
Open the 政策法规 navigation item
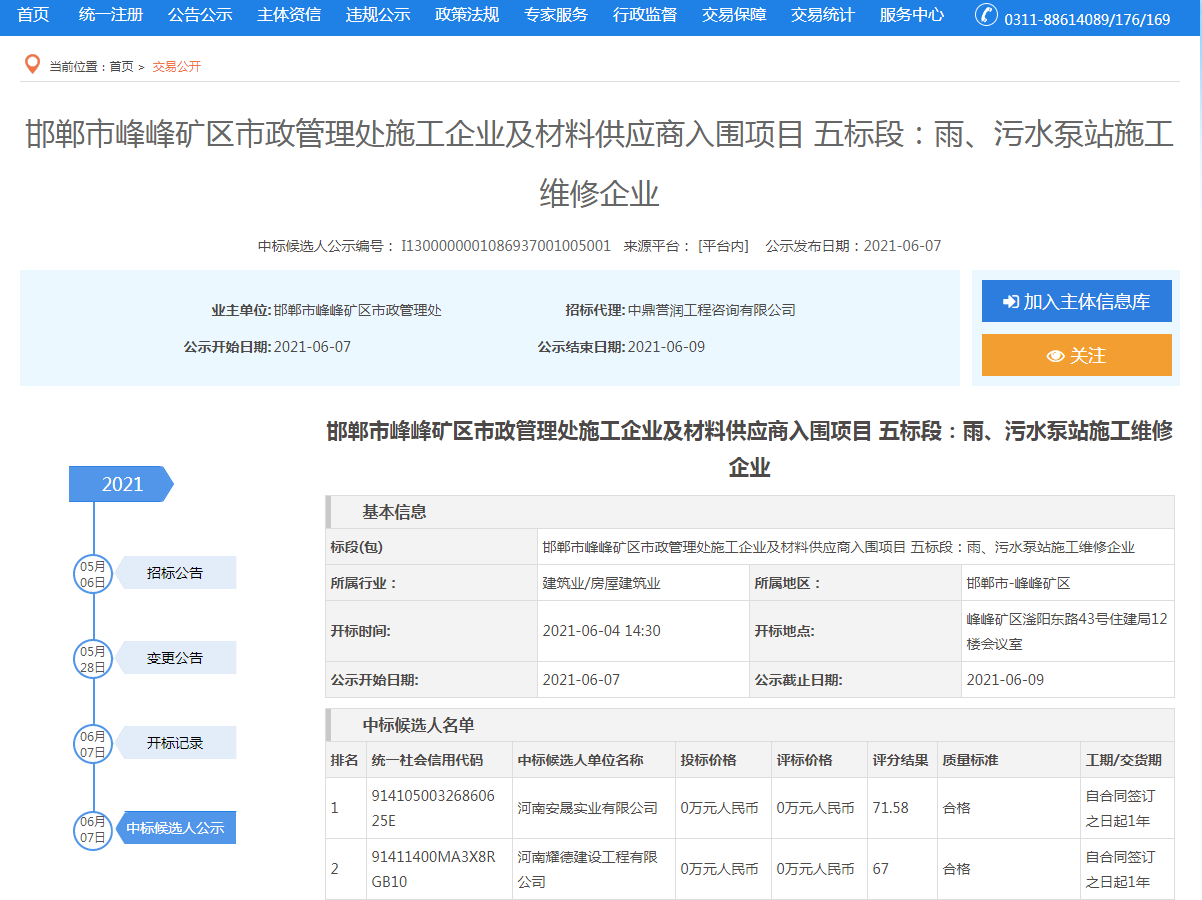click(x=467, y=15)
